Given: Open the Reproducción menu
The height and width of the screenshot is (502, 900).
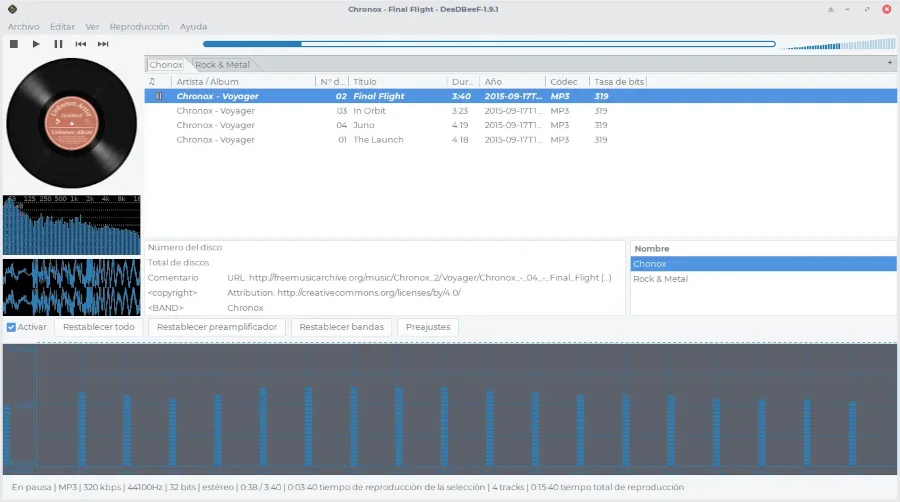Looking at the screenshot, I should 139,26.
